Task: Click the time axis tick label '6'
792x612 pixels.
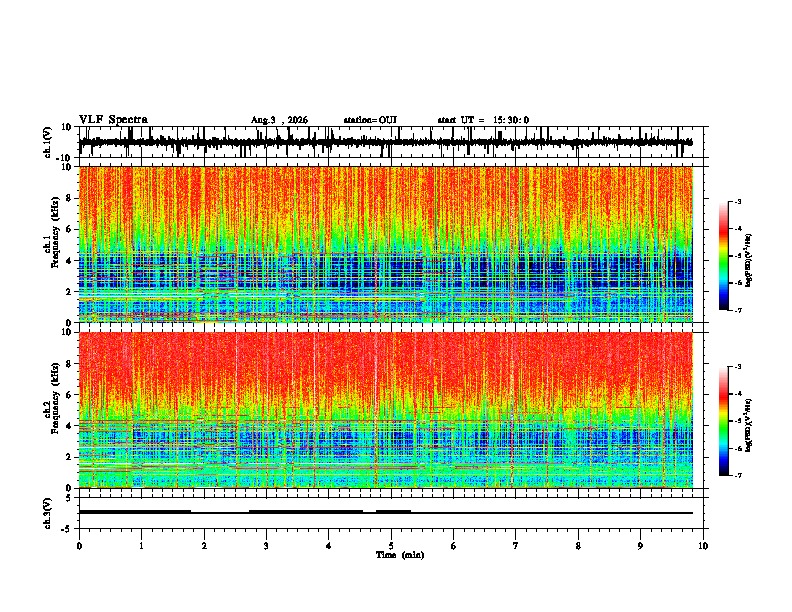Action: click(x=454, y=546)
